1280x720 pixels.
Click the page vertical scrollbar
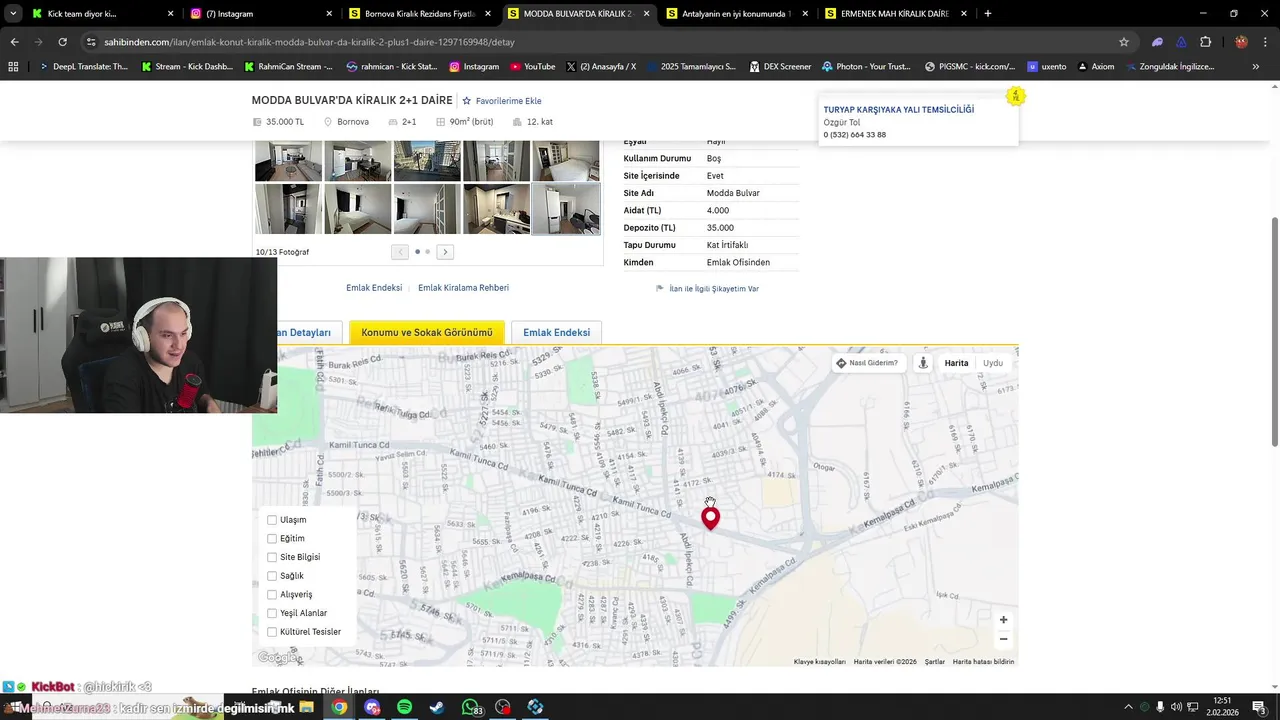pyautogui.click(x=1274, y=331)
